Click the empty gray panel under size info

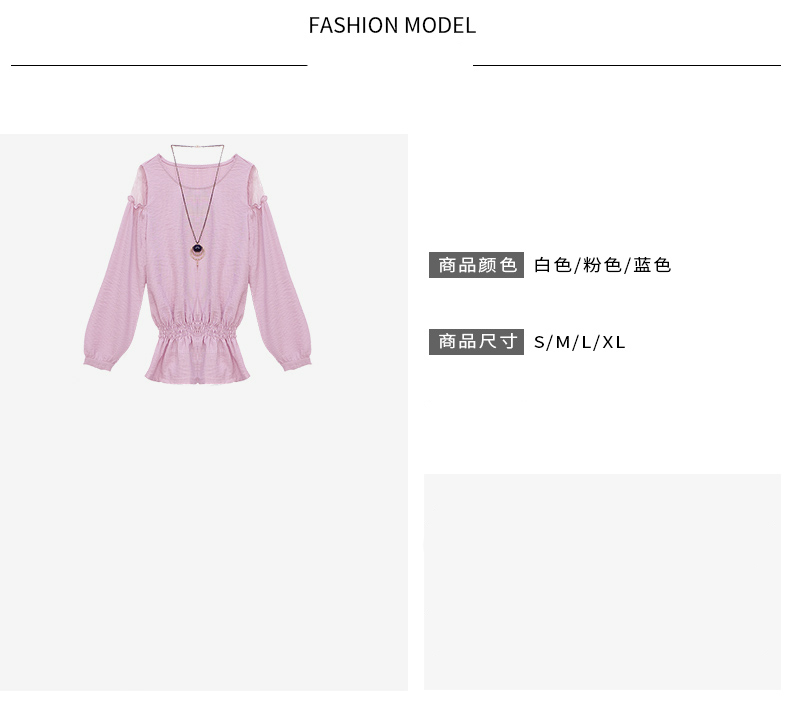point(602,582)
